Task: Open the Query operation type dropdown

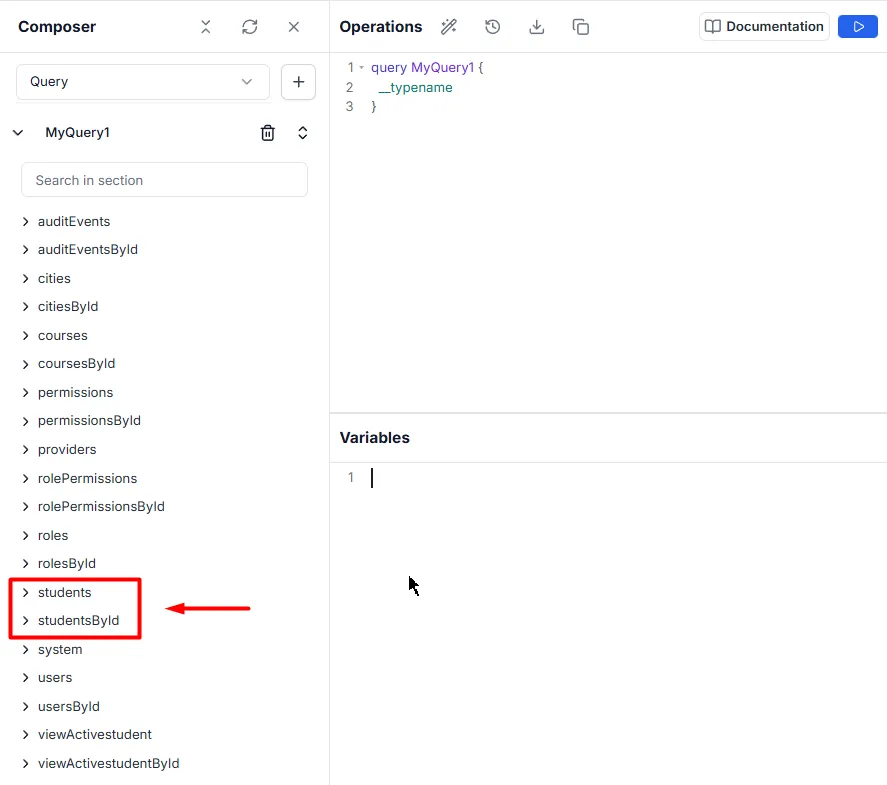Action: pos(143,82)
